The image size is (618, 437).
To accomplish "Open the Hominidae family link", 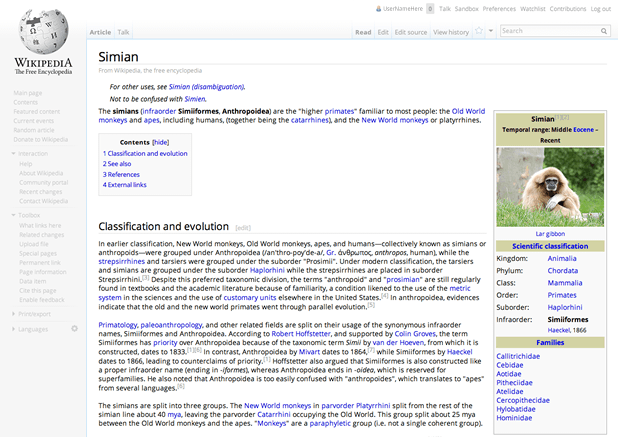I will [514, 418].
